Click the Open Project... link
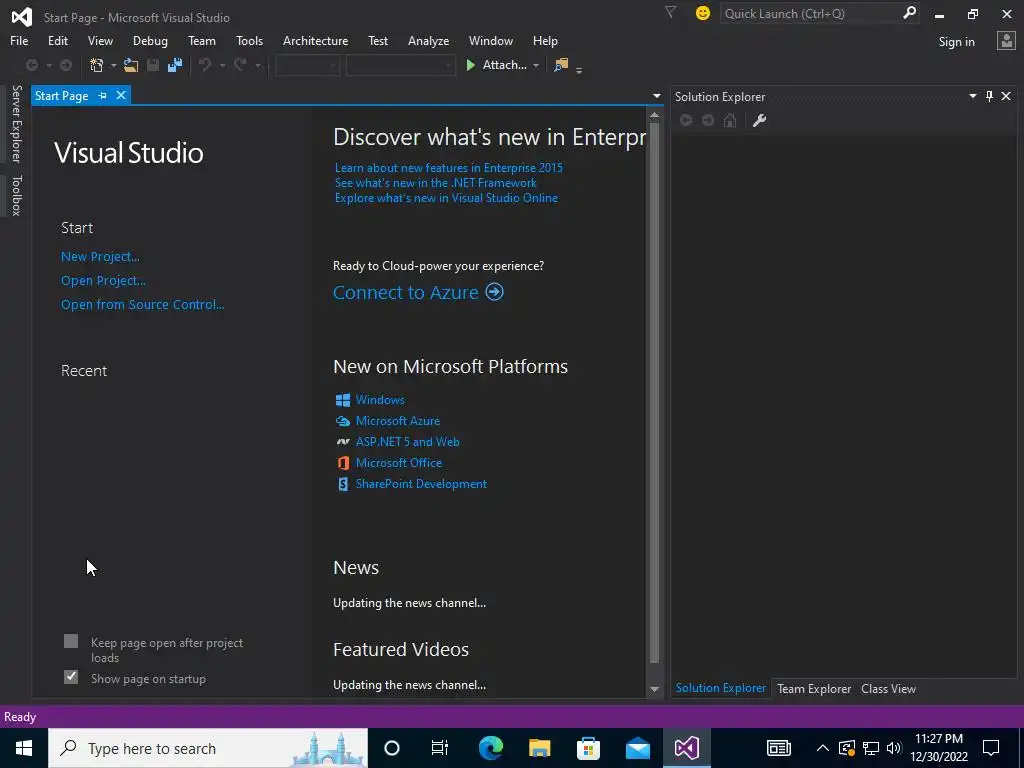Viewport: 1024px width, 768px height. [103, 281]
